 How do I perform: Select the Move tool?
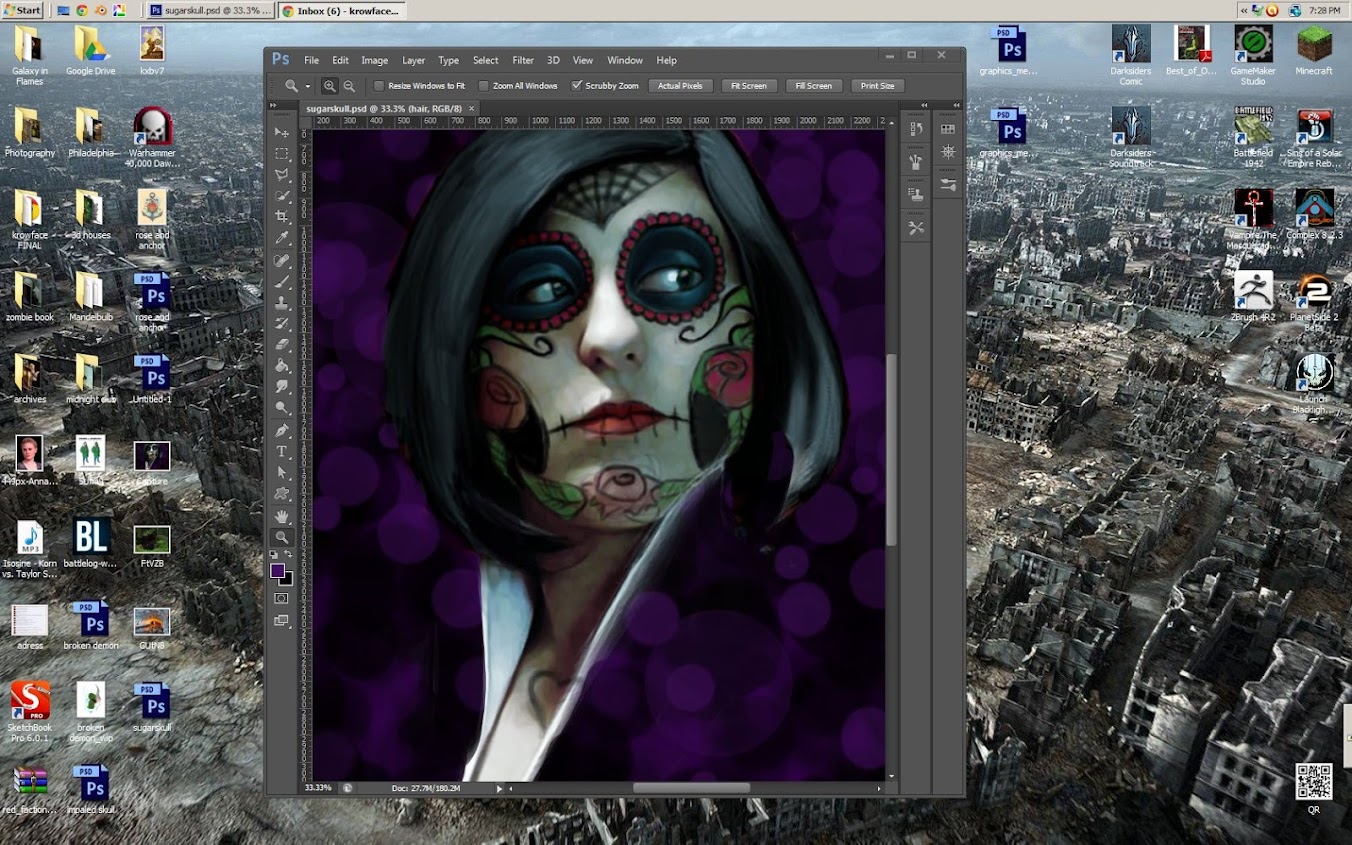(282, 132)
